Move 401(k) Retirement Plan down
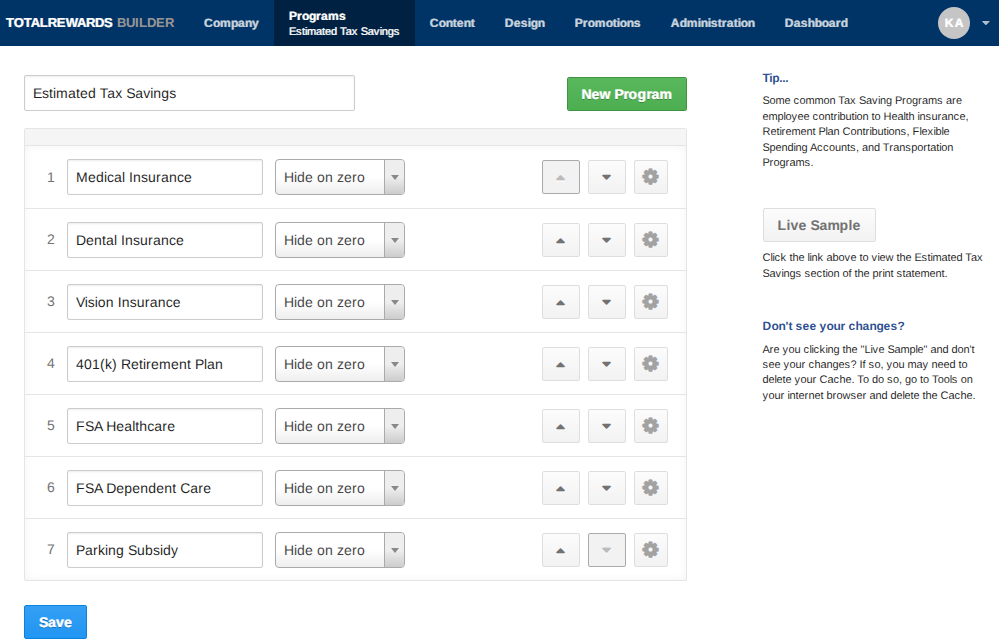This screenshot has width=999, height=642. coord(606,364)
